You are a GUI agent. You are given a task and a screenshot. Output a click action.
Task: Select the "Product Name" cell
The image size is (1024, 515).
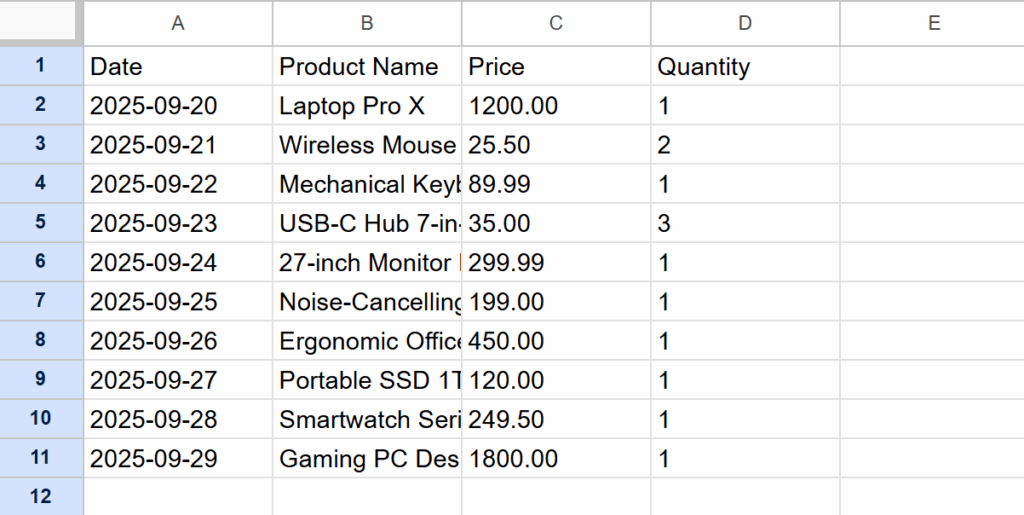[367, 67]
